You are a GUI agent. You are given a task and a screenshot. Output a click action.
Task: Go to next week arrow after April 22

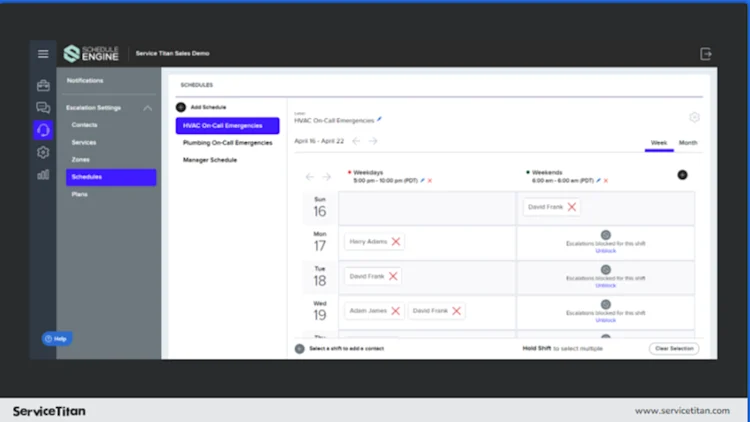[x=373, y=141]
